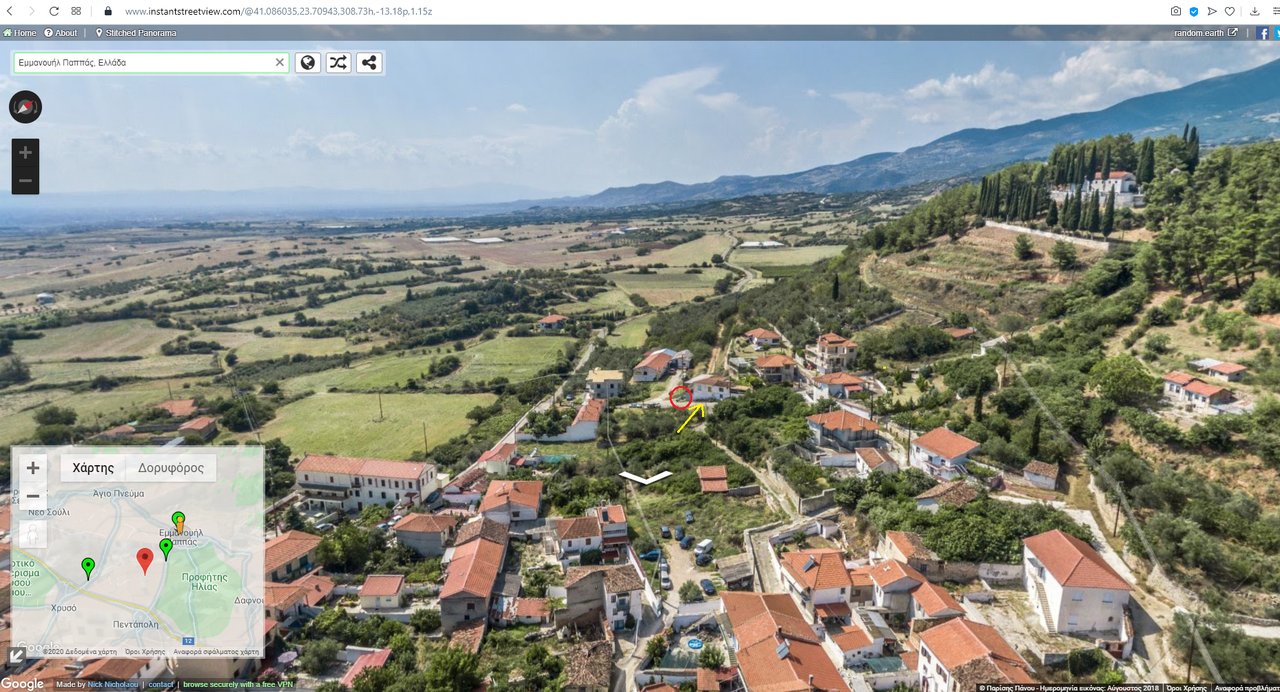Viewport: 1280px width, 692px height.
Task: Zoom in the minimap with plus
Action: tap(33, 468)
